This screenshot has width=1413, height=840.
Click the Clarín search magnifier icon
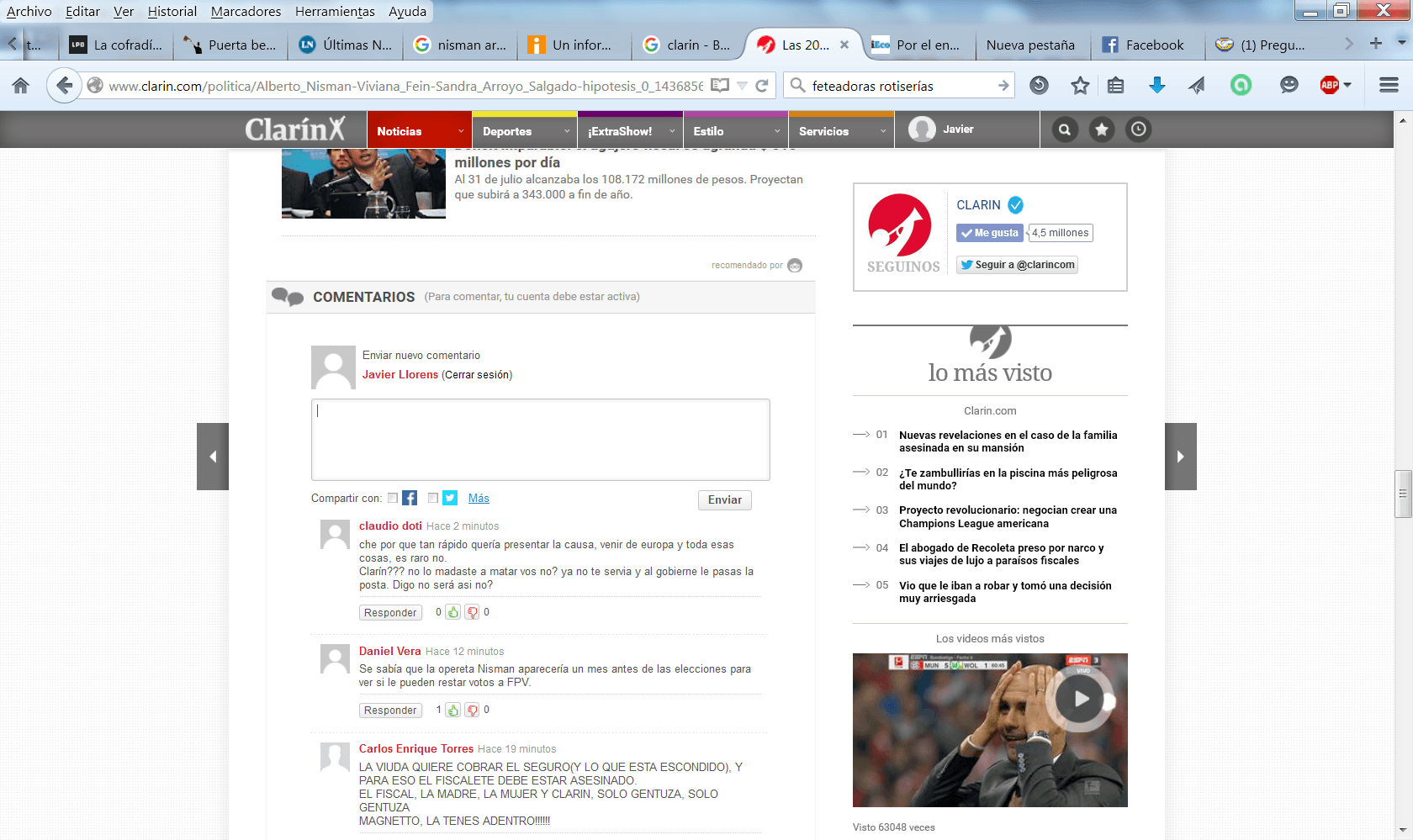[1065, 129]
